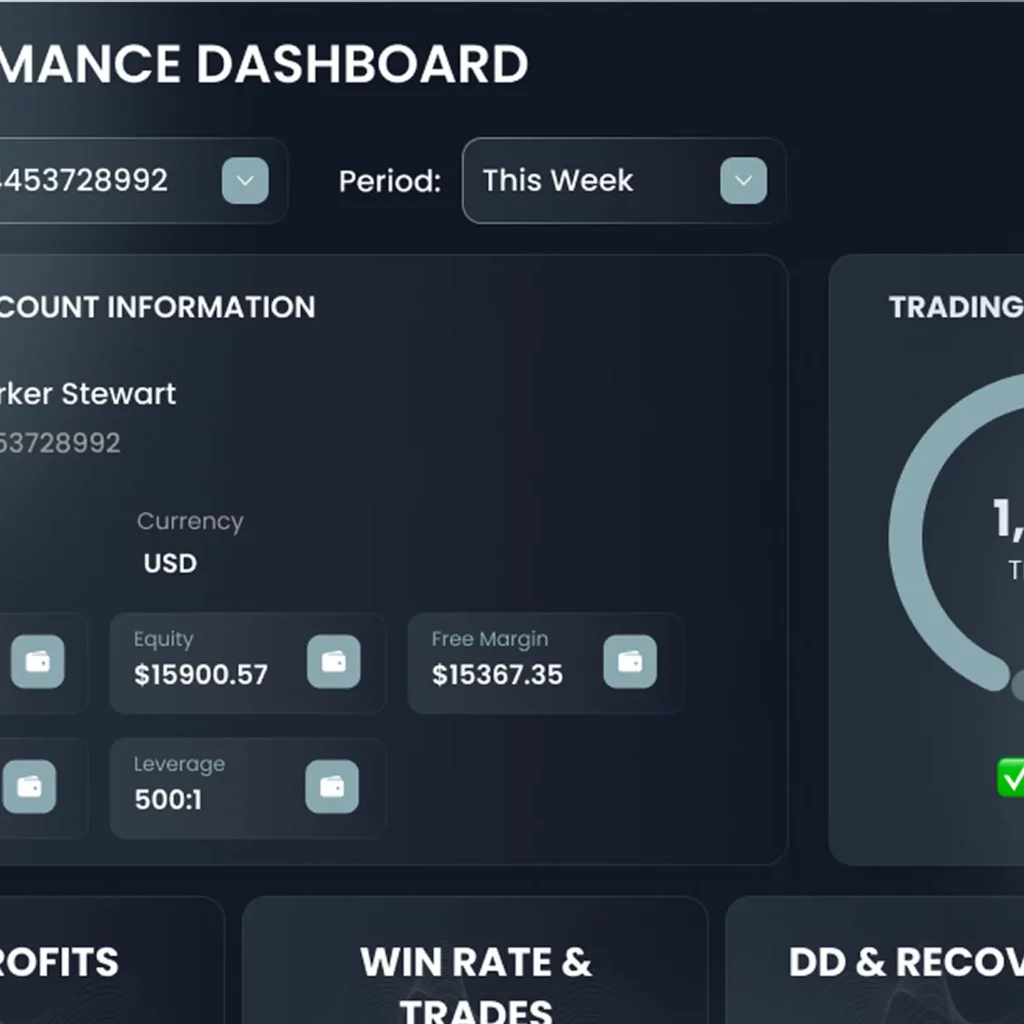
Task: Expand the account number dropdown arrow
Action: pos(245,181)
